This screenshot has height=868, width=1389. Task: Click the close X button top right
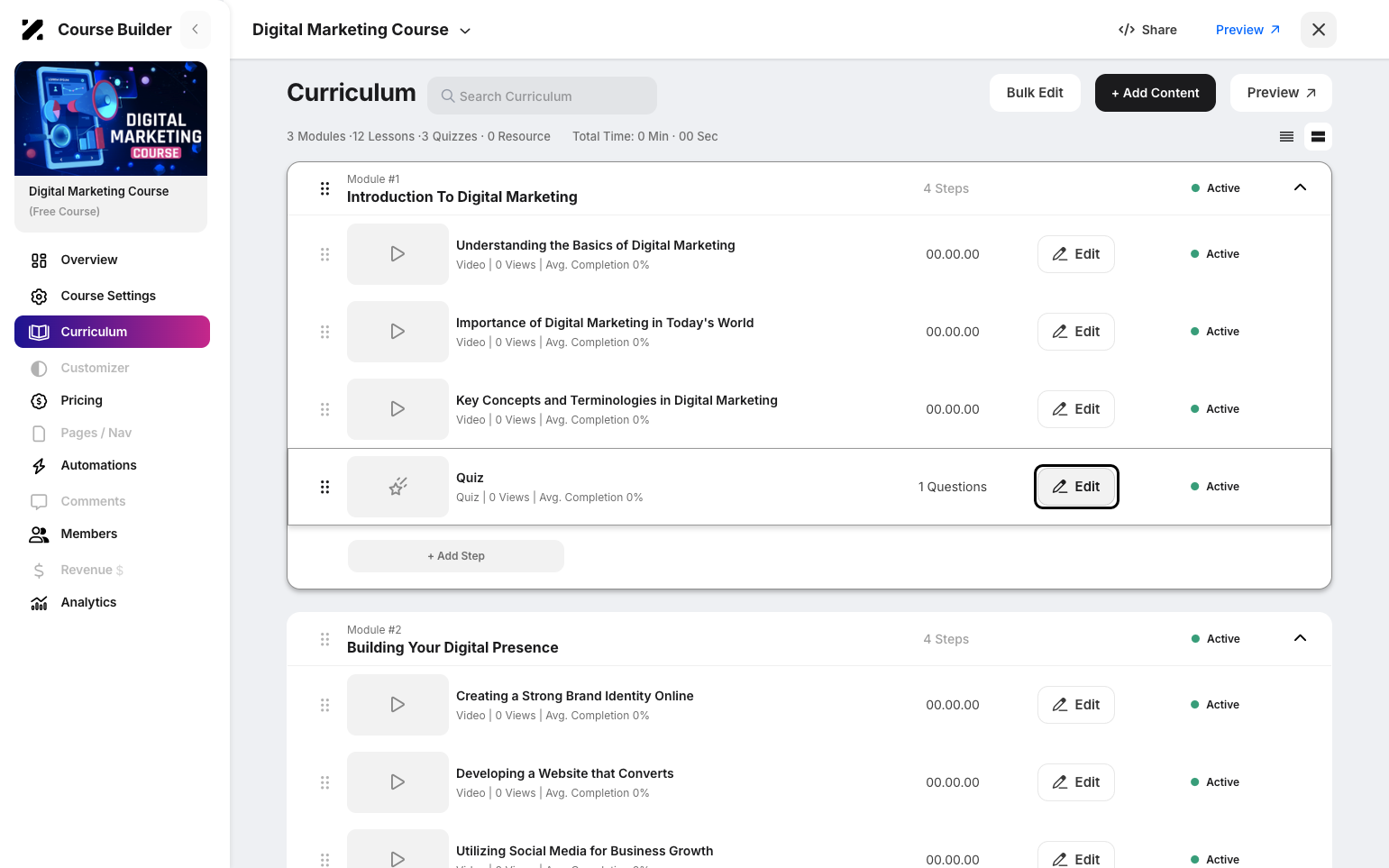[1318, 30]
